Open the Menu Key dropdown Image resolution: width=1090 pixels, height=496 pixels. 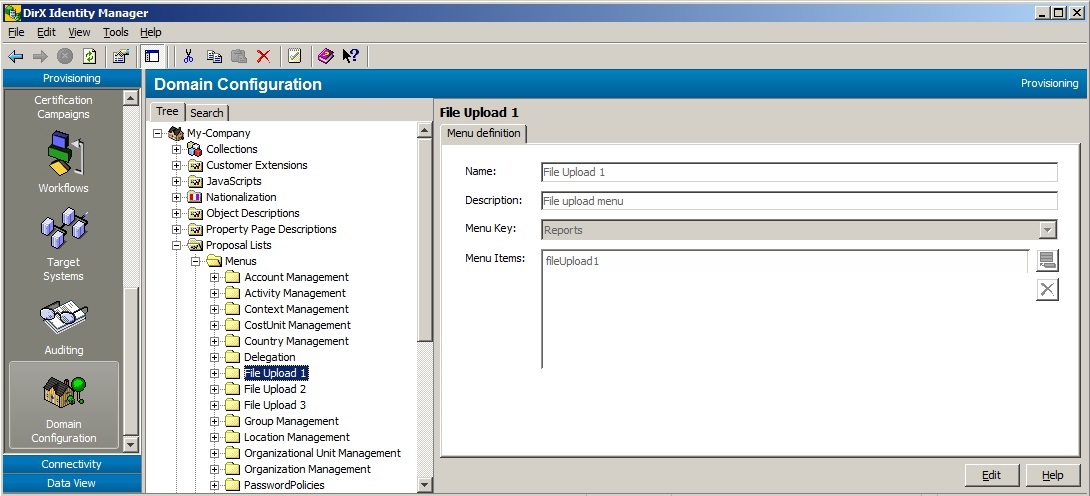click(x=1047, y=230)
